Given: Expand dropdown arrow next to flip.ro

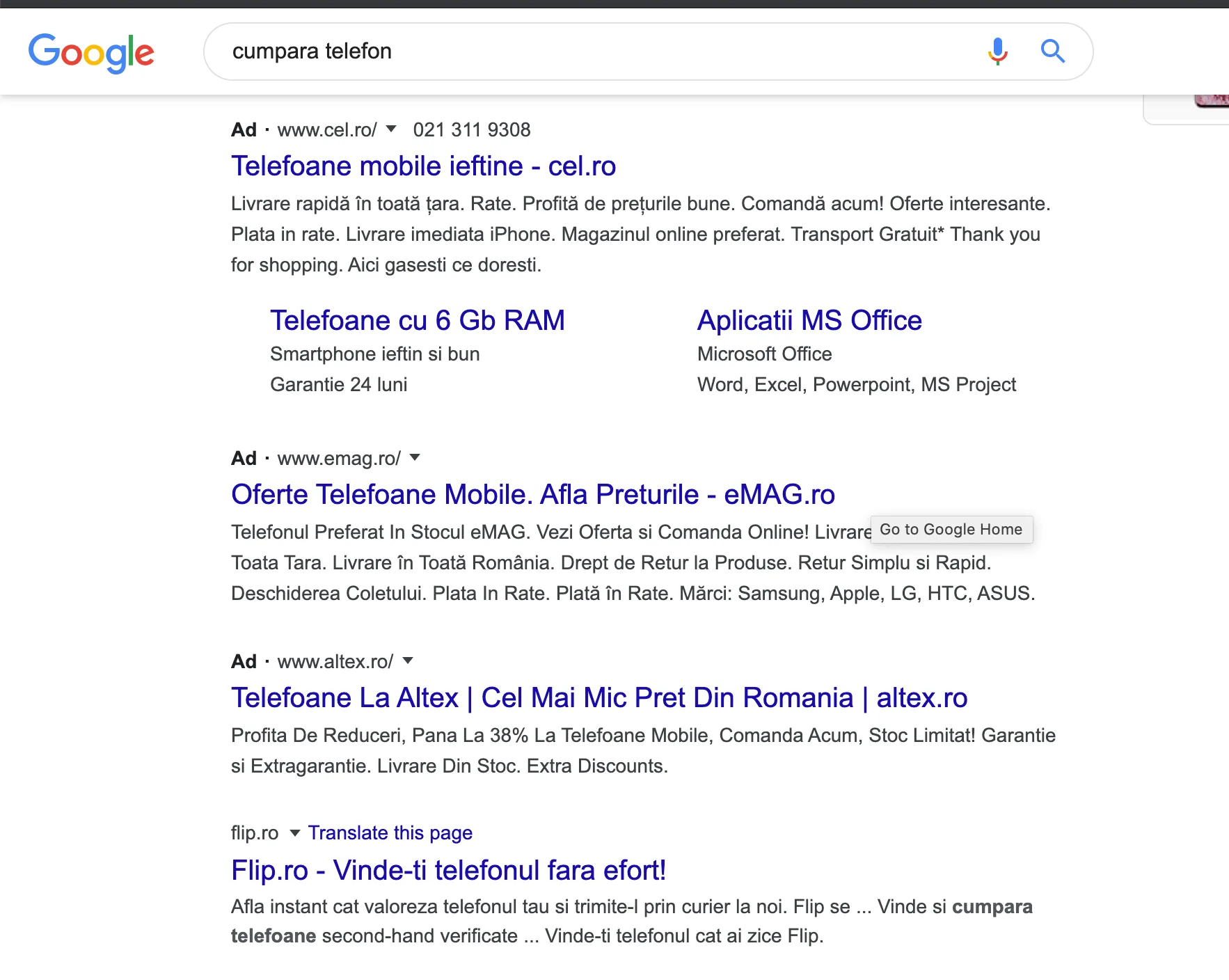Looking at the screenshot, I should [294, 833].
